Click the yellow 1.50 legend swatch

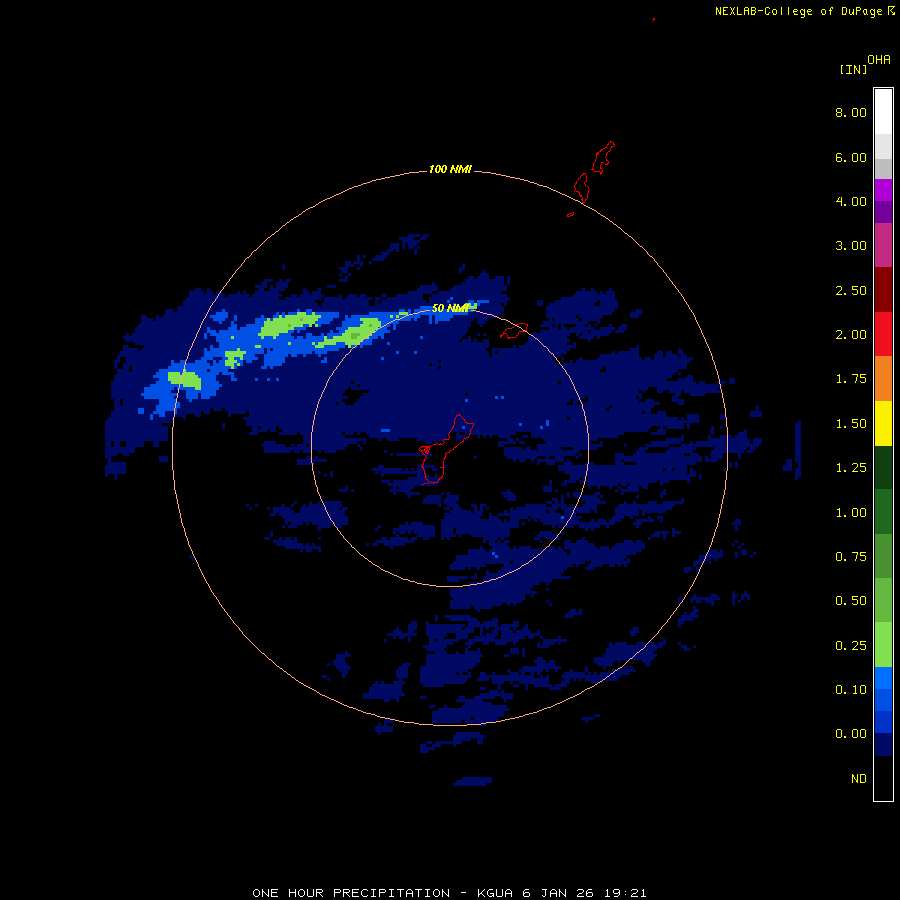click(883, 423)
